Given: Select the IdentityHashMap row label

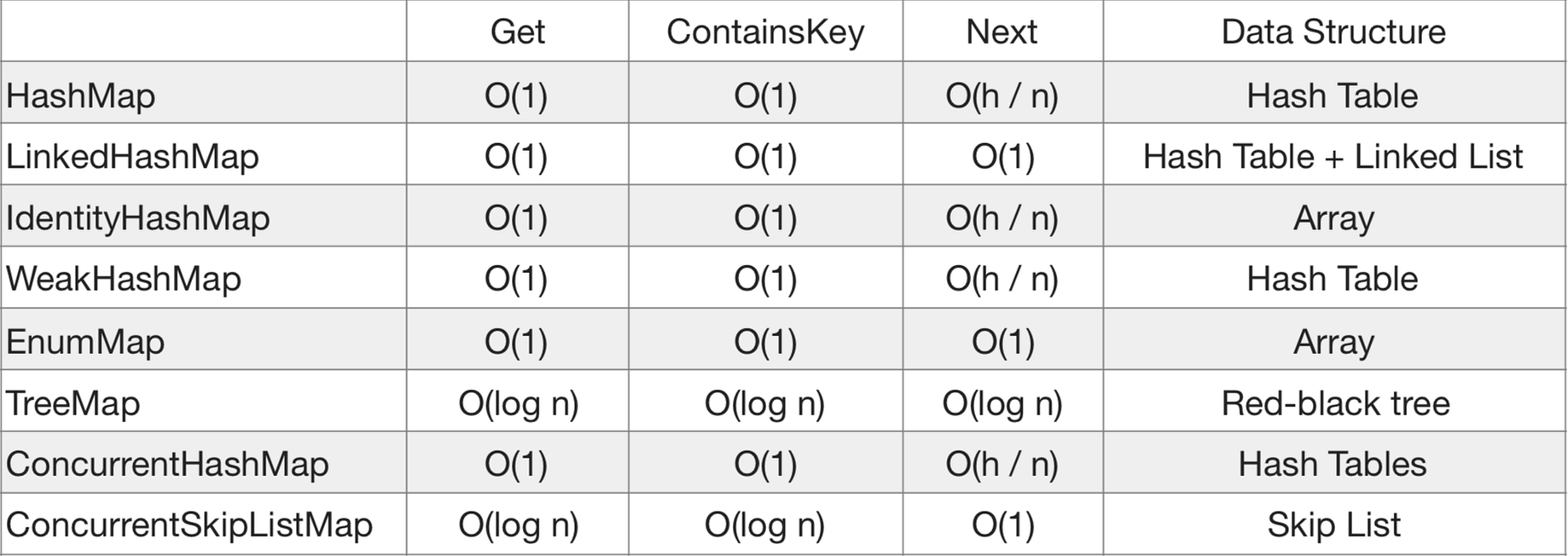Looking at the screenshot, I should (137, 218).
